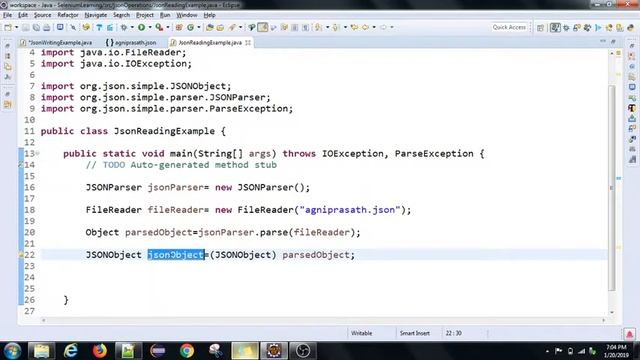Image resolution: width=640 pixels, height=360 pixels.
Task: Click the Open Task folder icon
Action: tap(220, 27)
